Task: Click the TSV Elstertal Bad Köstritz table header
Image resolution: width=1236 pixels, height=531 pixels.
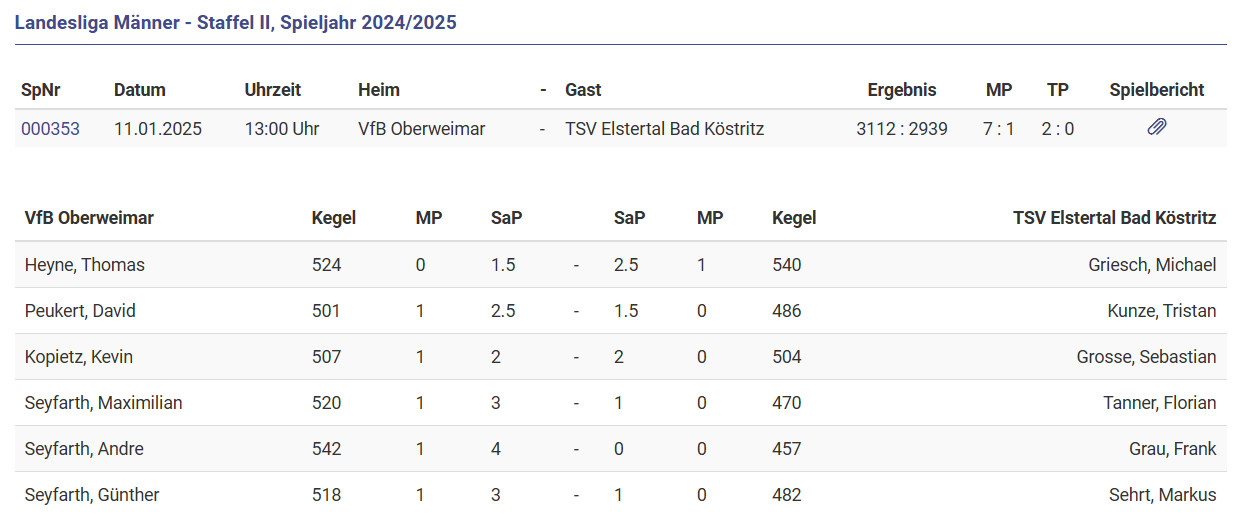Action: pyautogui.click(x=1114, y=218)
